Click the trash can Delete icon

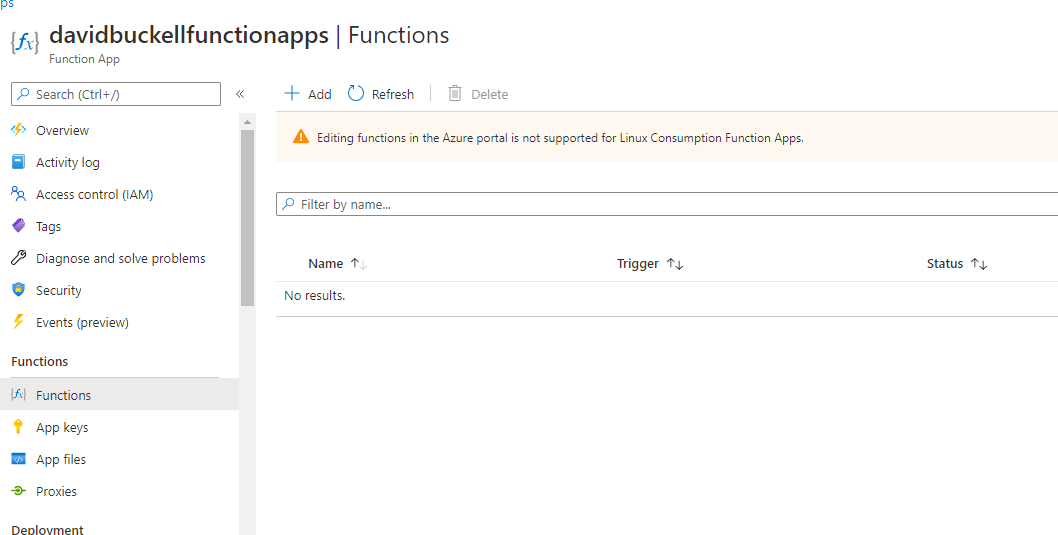pos(455,93)
